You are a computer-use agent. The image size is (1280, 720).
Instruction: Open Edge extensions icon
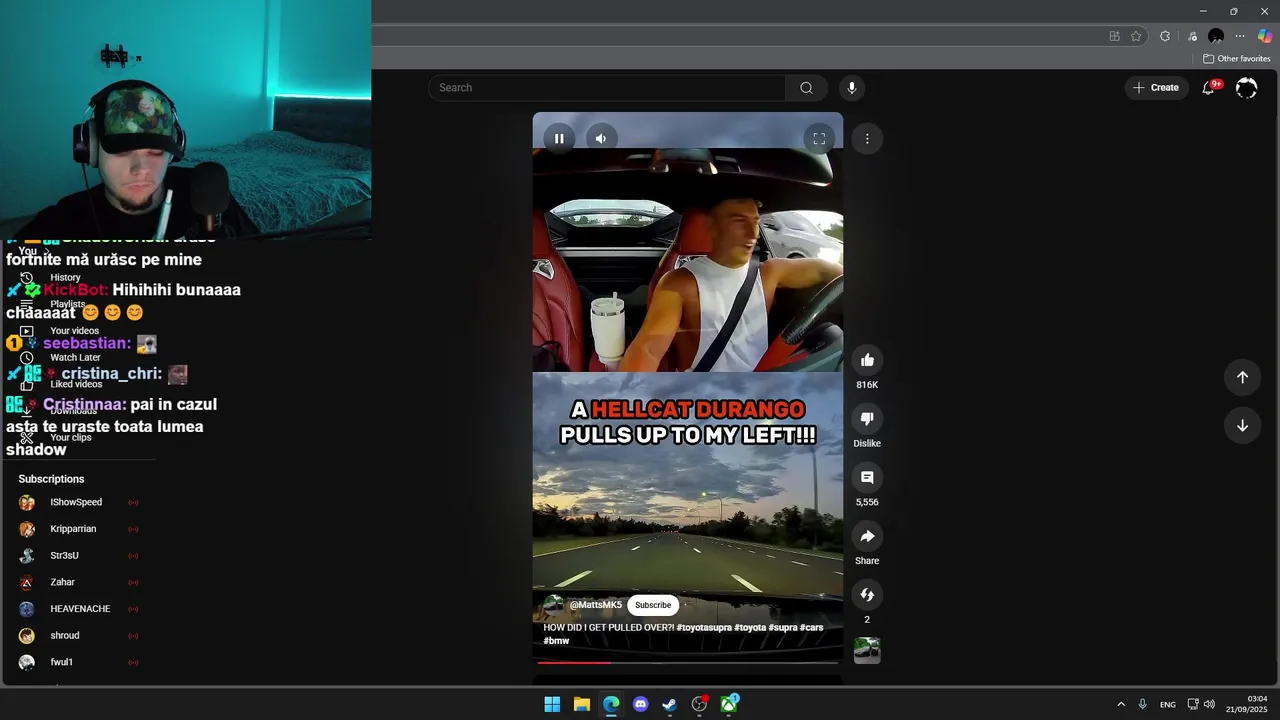(1165, 36)
